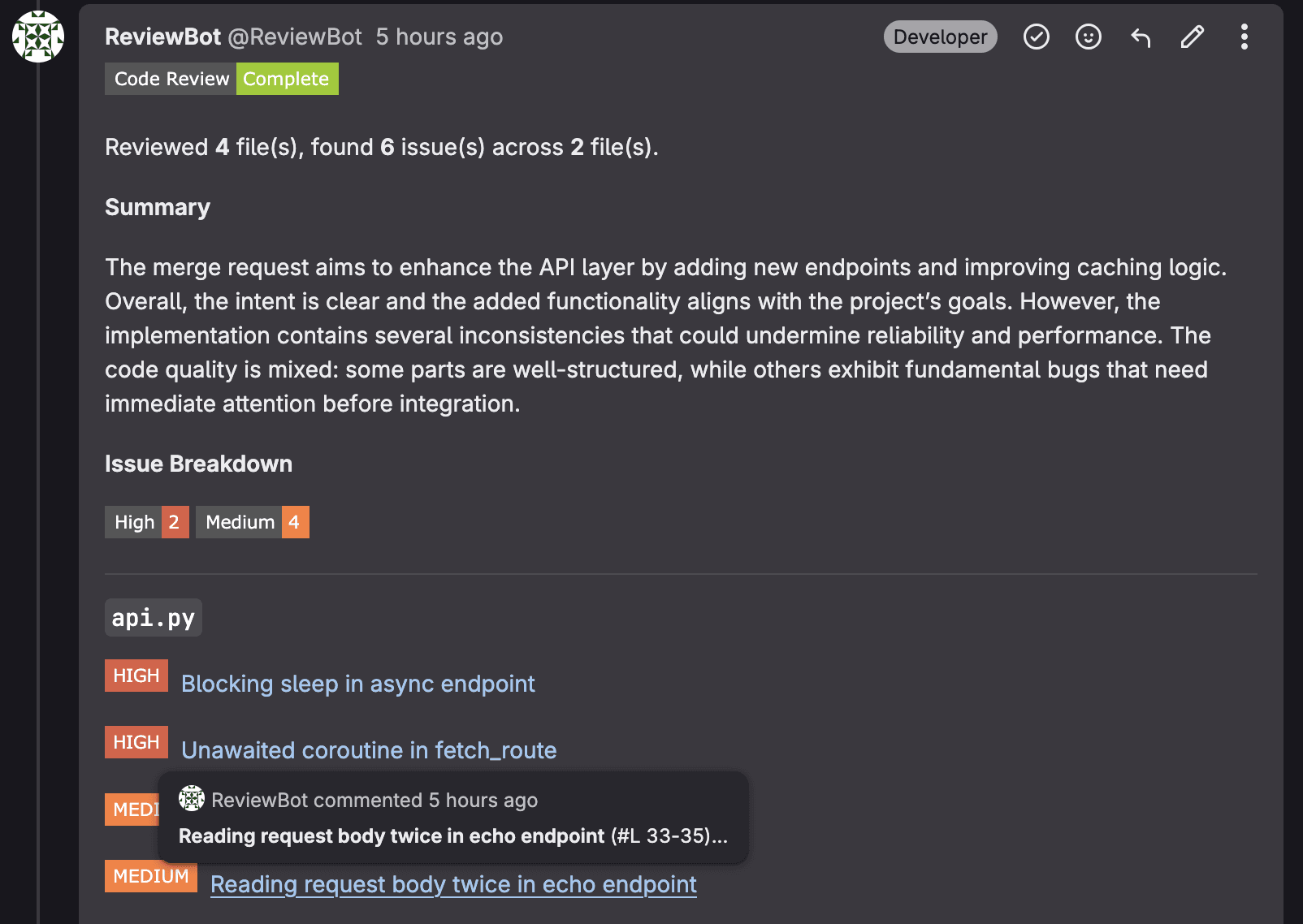
Task: Select the 'High 2' issue count badge
Action: click(x=146, y=522)
